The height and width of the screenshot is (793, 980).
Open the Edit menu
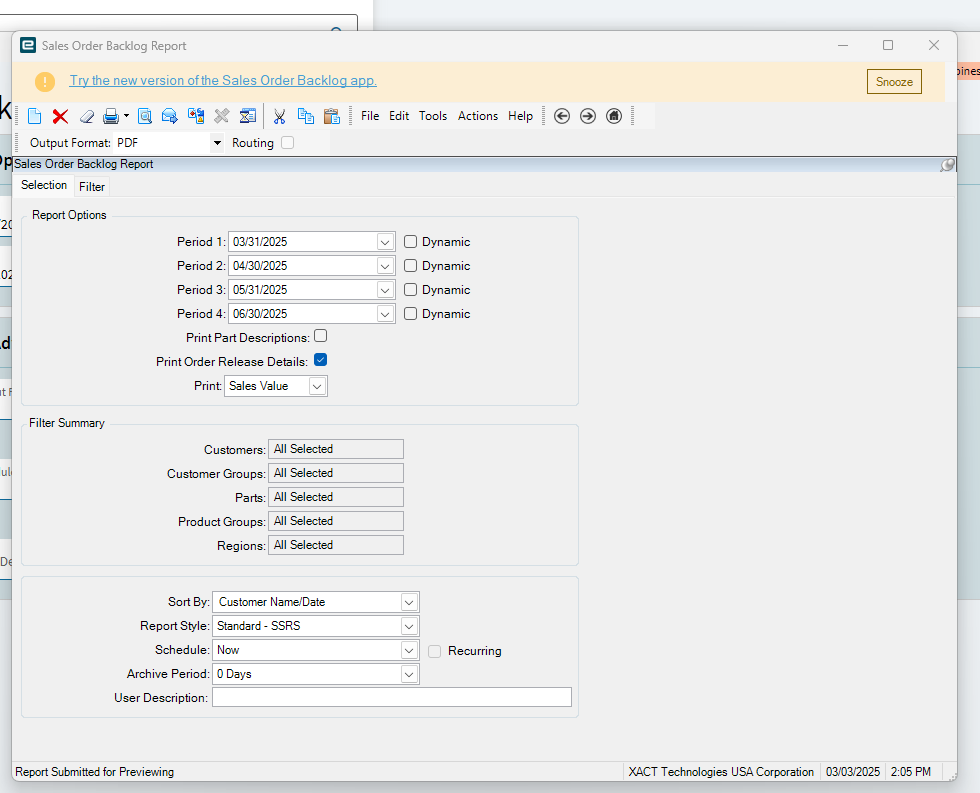[x=399, y=116]
